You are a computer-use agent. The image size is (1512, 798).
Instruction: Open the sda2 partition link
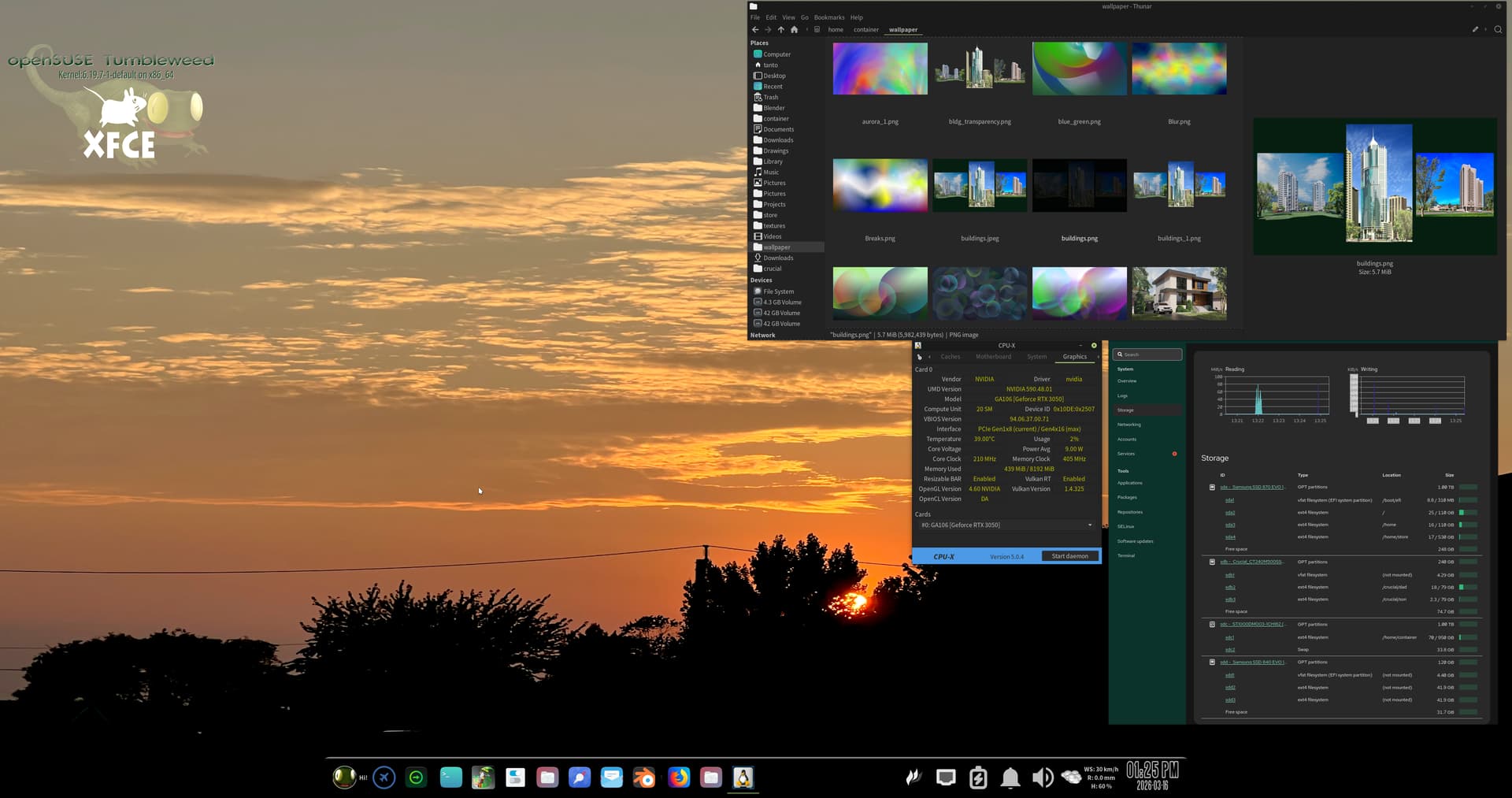coord(1230,513)
